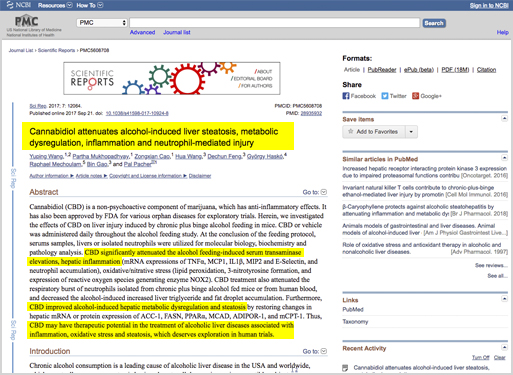Open the PMID number link
Image resolution: width=513 pixels, height=375 pixels.
311,113
